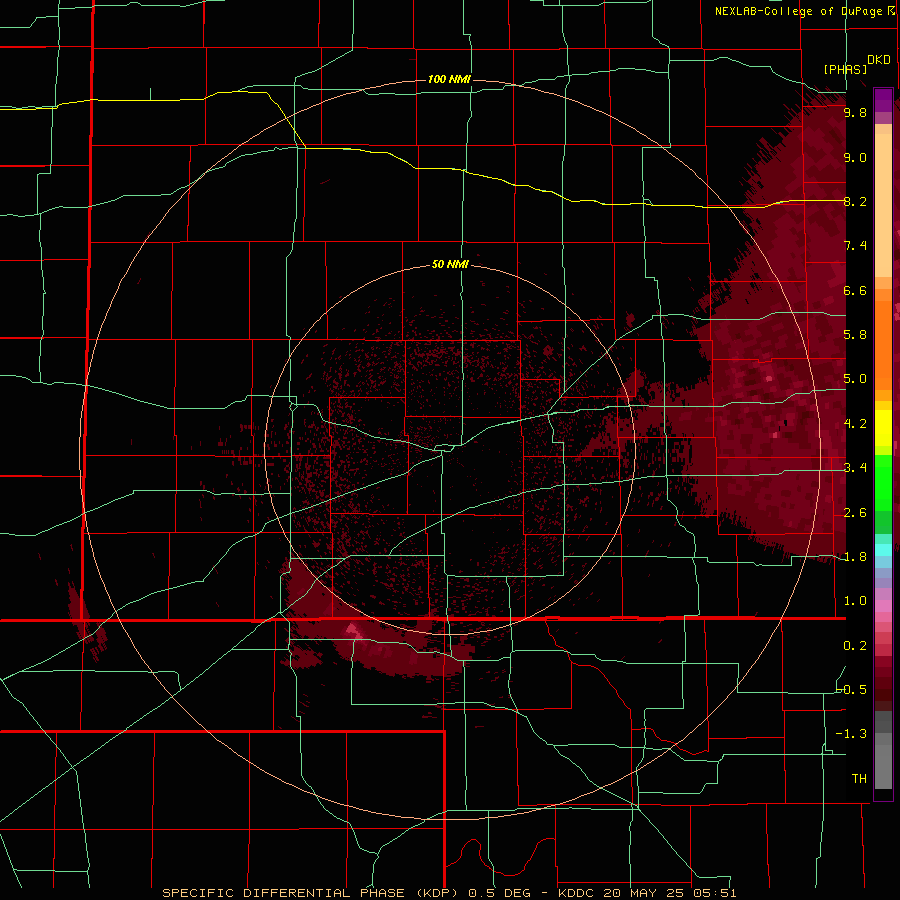Click the 50 NMI range ring label
Screen dimensions: 900x900
pos(450,265)
